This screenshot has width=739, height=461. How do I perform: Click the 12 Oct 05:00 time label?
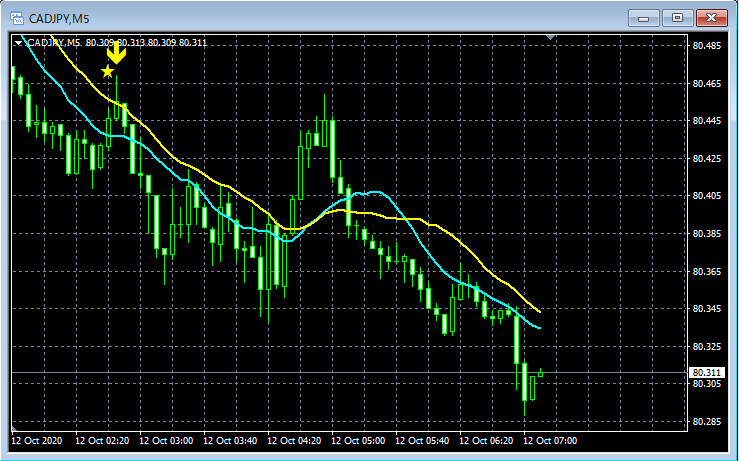pos(358,441)
